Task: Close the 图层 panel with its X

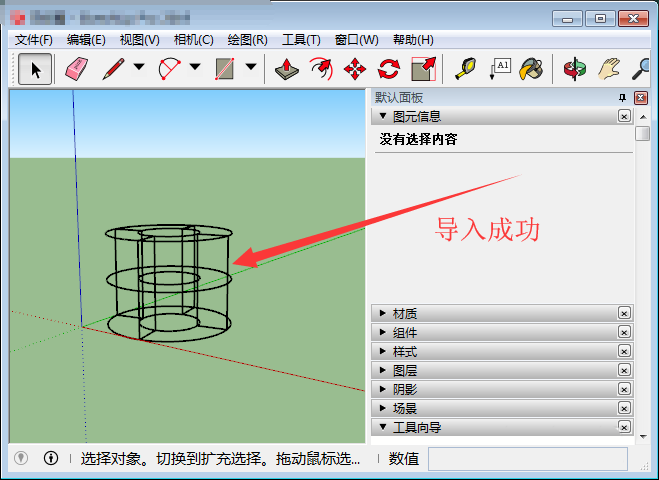Action: tap(624, 370)
